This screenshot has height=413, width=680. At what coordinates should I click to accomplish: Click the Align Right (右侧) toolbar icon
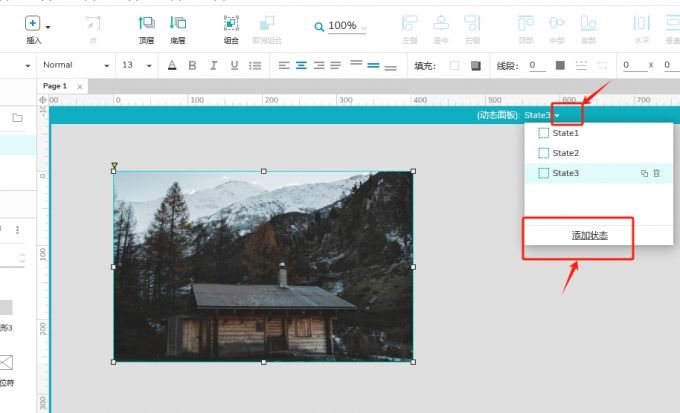click(472, 23)
